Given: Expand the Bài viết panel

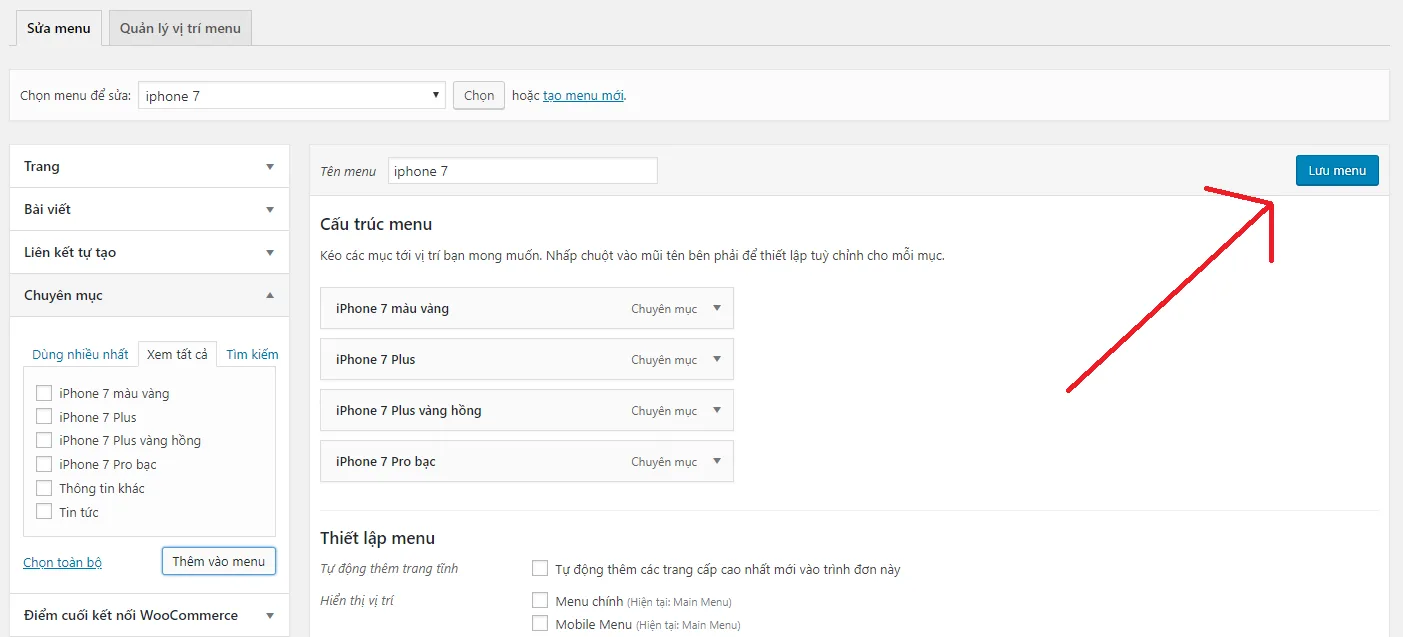Looking at the screenshot, I should [x=149, y=209].
